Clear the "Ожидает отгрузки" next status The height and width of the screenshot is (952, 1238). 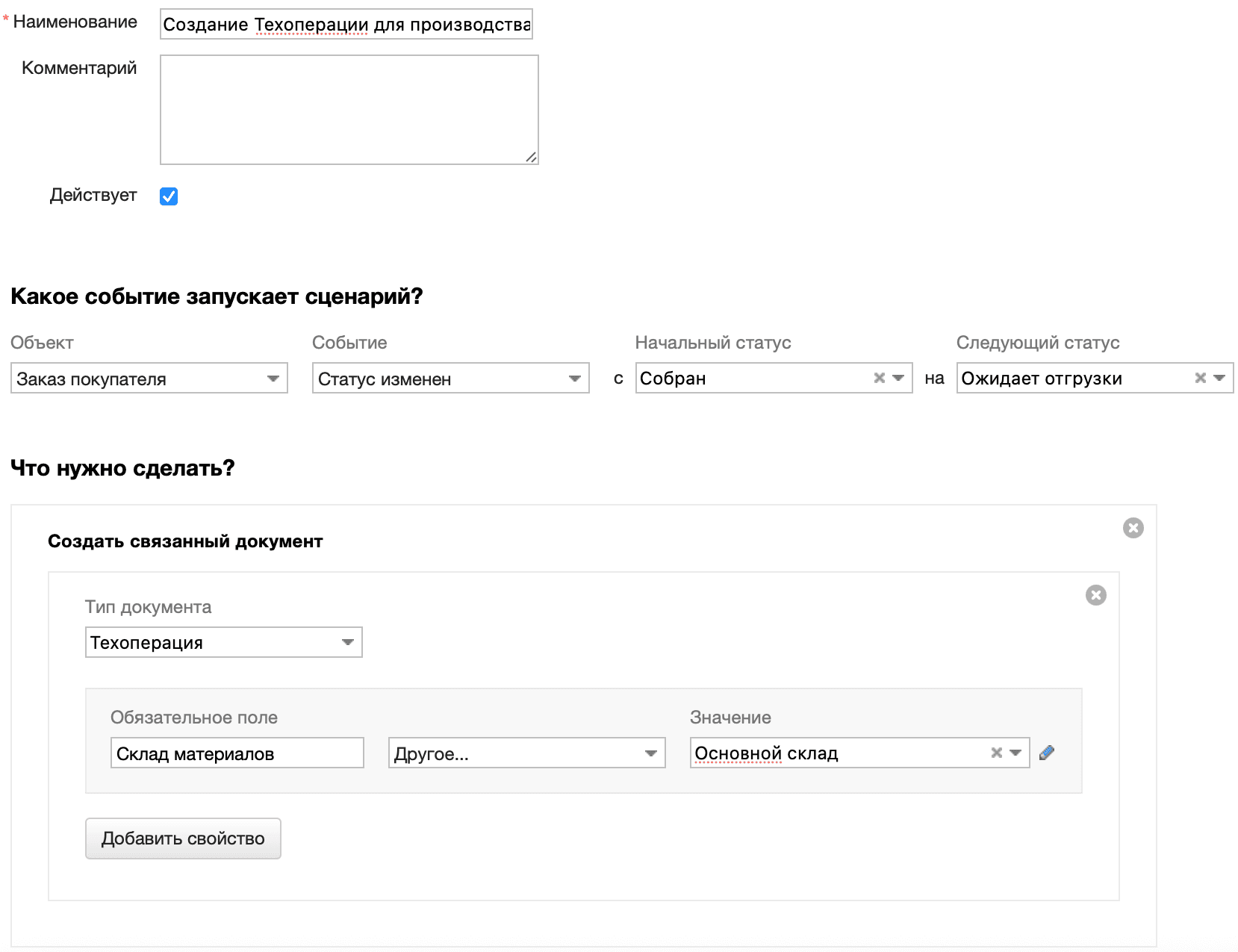(x=1200, y=378)
